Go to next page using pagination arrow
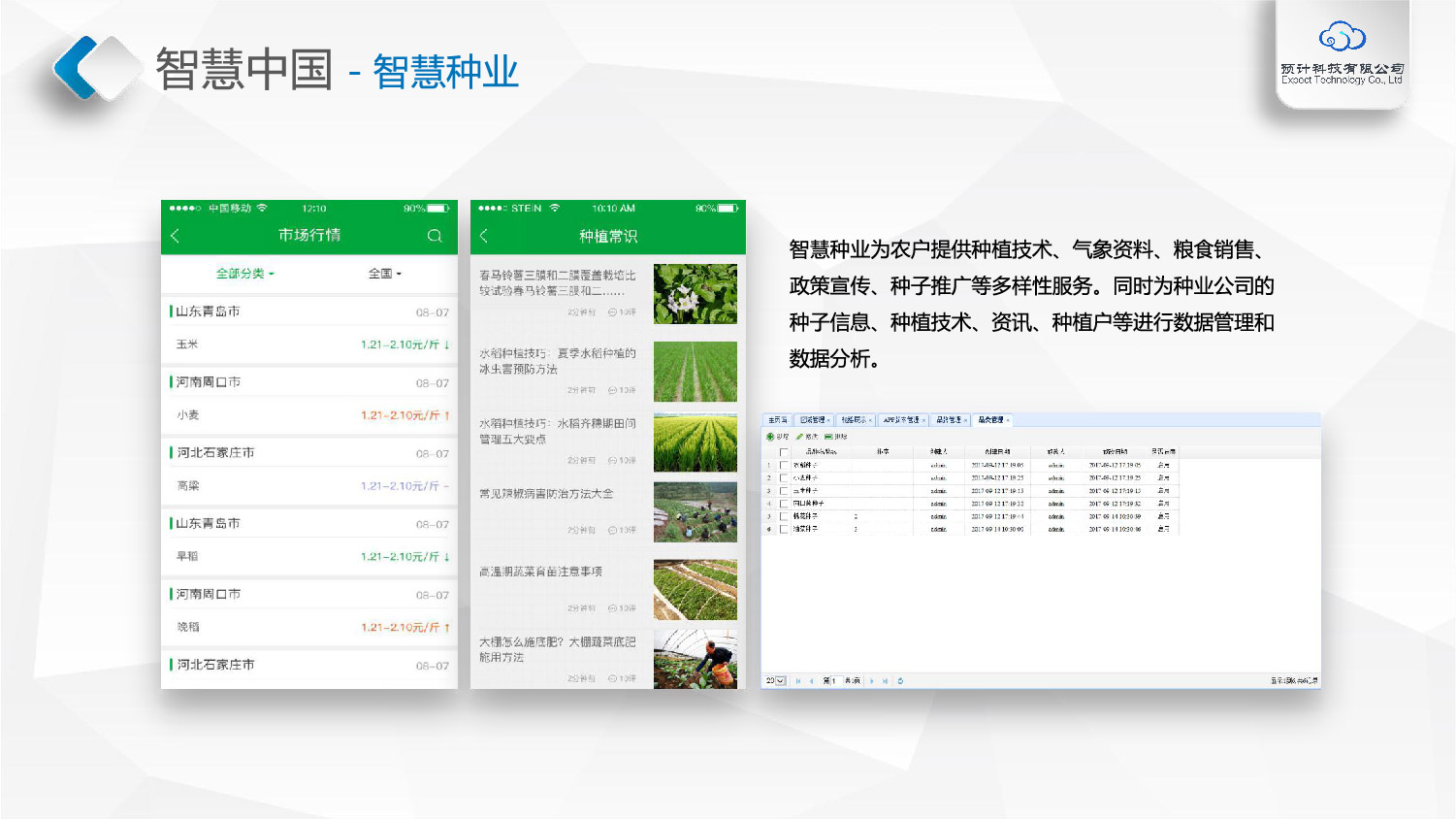Screen dimensions: 1456x819 pyautogui.click(x=872, y=681)
